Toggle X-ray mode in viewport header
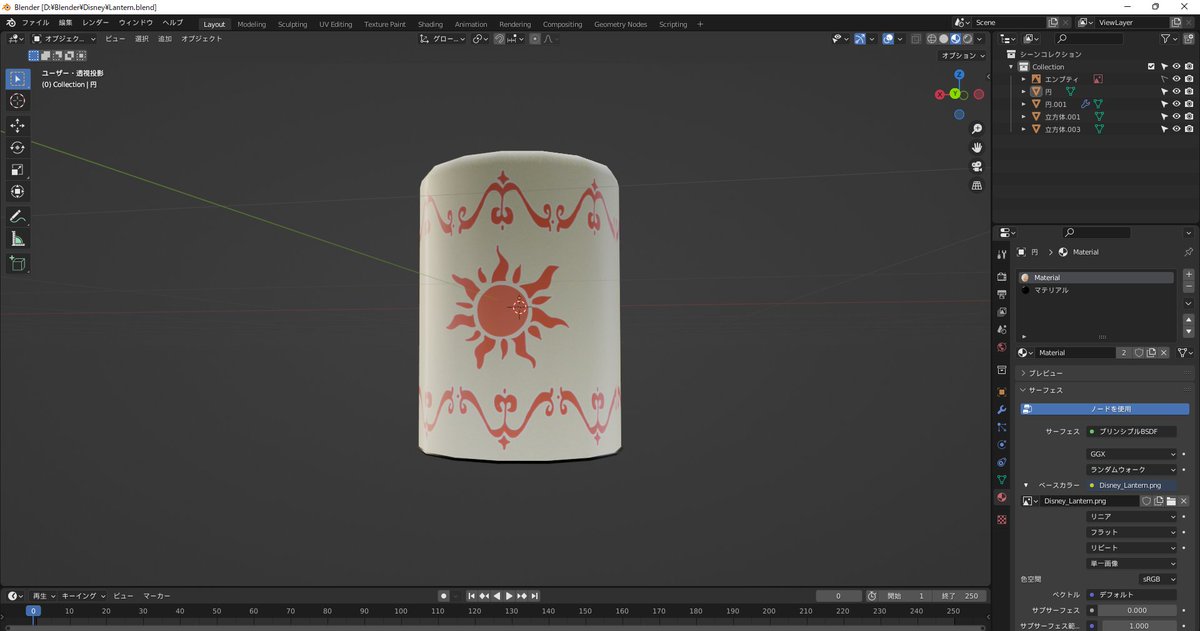 pos(915,39)
